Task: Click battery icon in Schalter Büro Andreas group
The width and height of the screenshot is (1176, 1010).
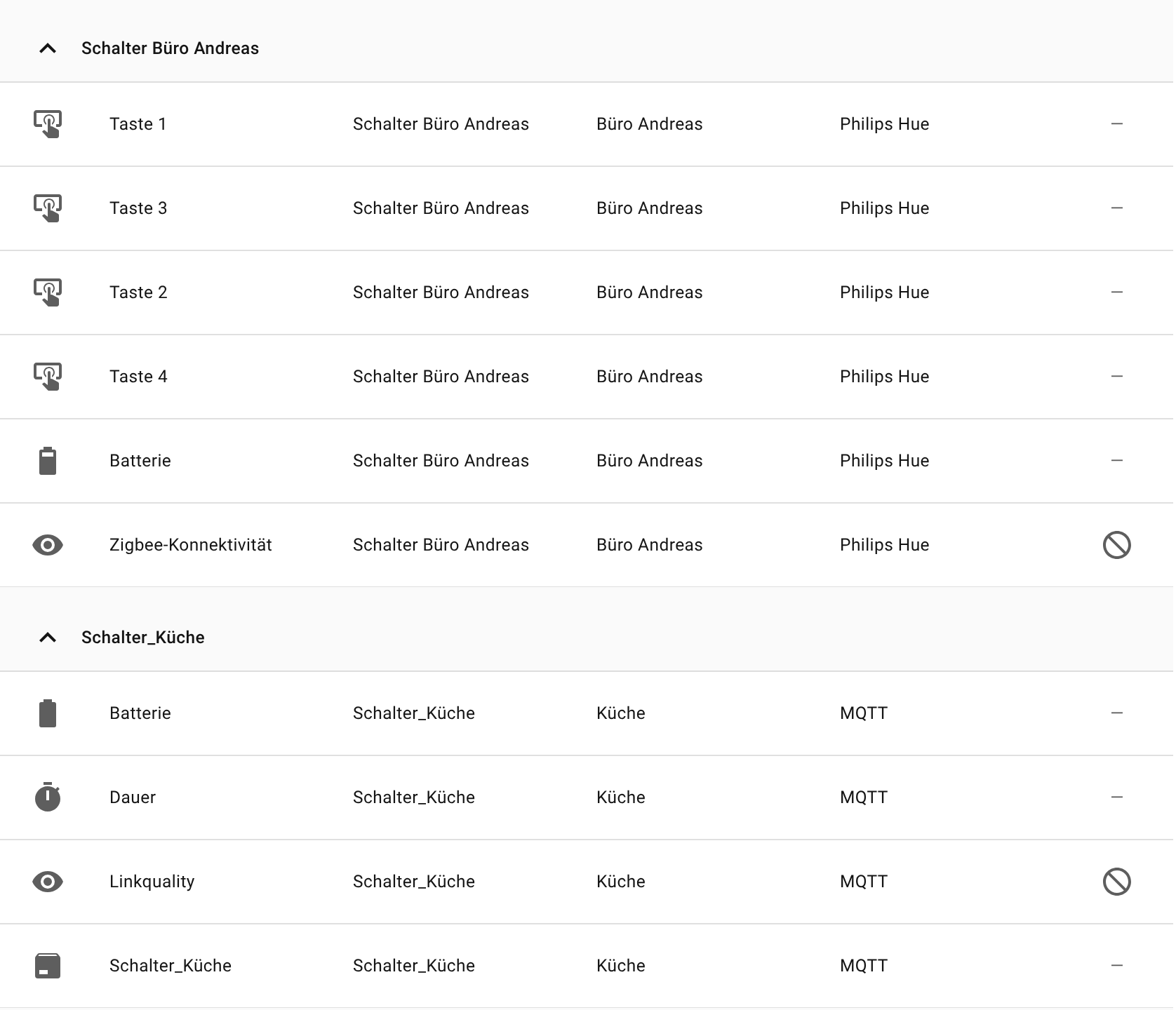Action: (x=48, y=461)
